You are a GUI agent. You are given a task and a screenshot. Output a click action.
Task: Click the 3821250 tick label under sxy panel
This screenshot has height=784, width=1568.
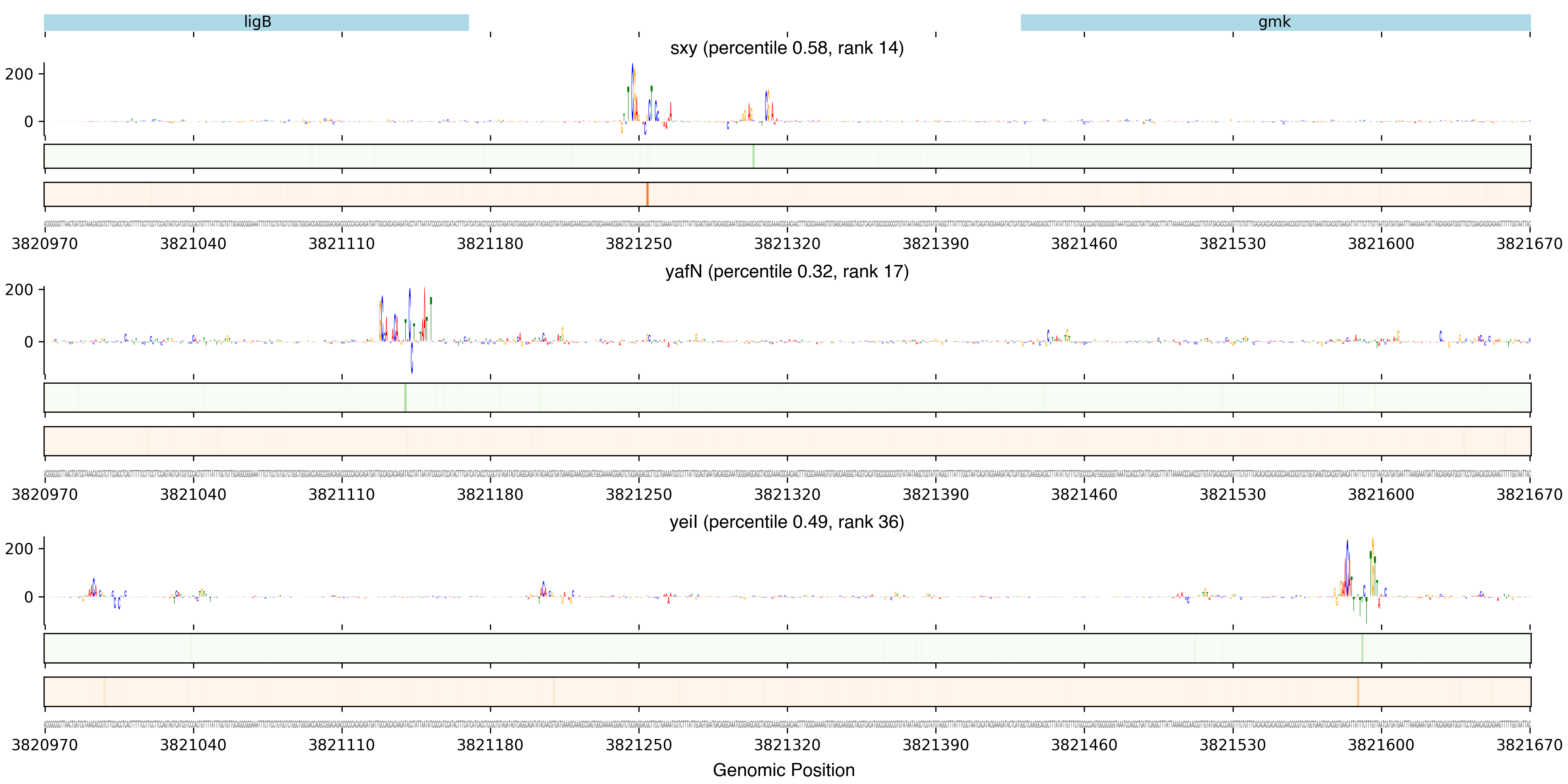(x=638, y=244)
